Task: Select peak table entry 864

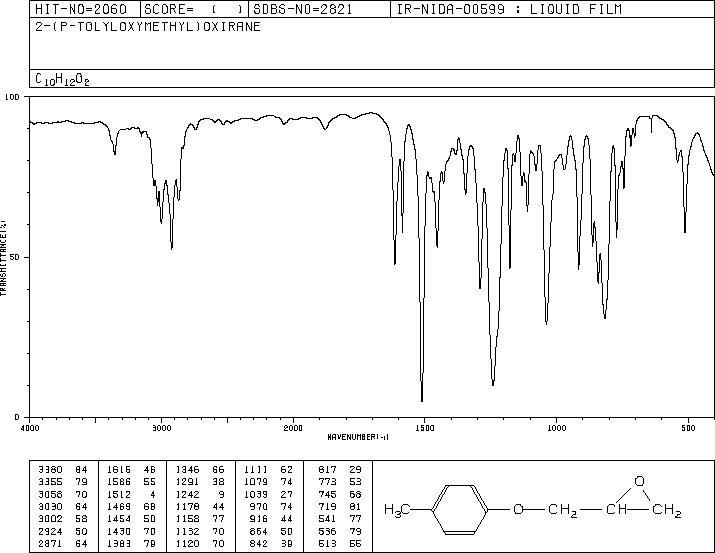Action: [259, 531]
